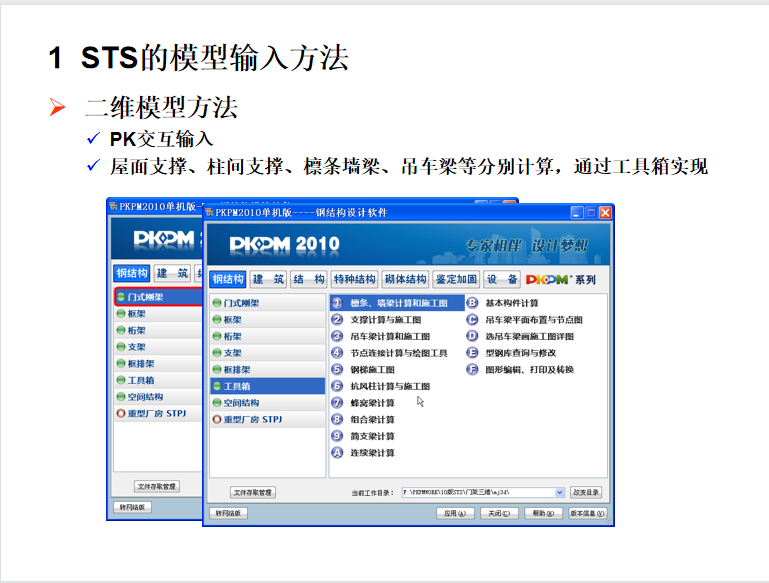The width and height of the screenshot is (769, 583).
Task: Click numbered icon 3 beside 吊车梁计算和施工图
Action: pyautogui.click(x=338, y=337)
